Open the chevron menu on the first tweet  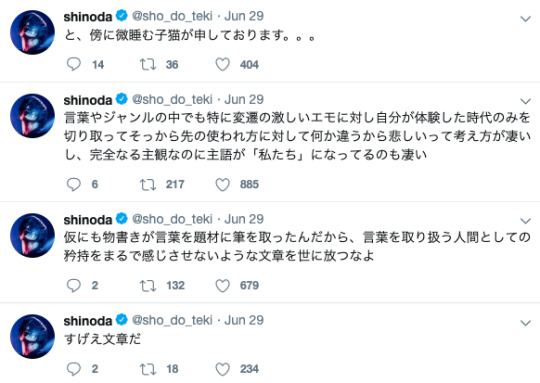click(x=525, y=19)
